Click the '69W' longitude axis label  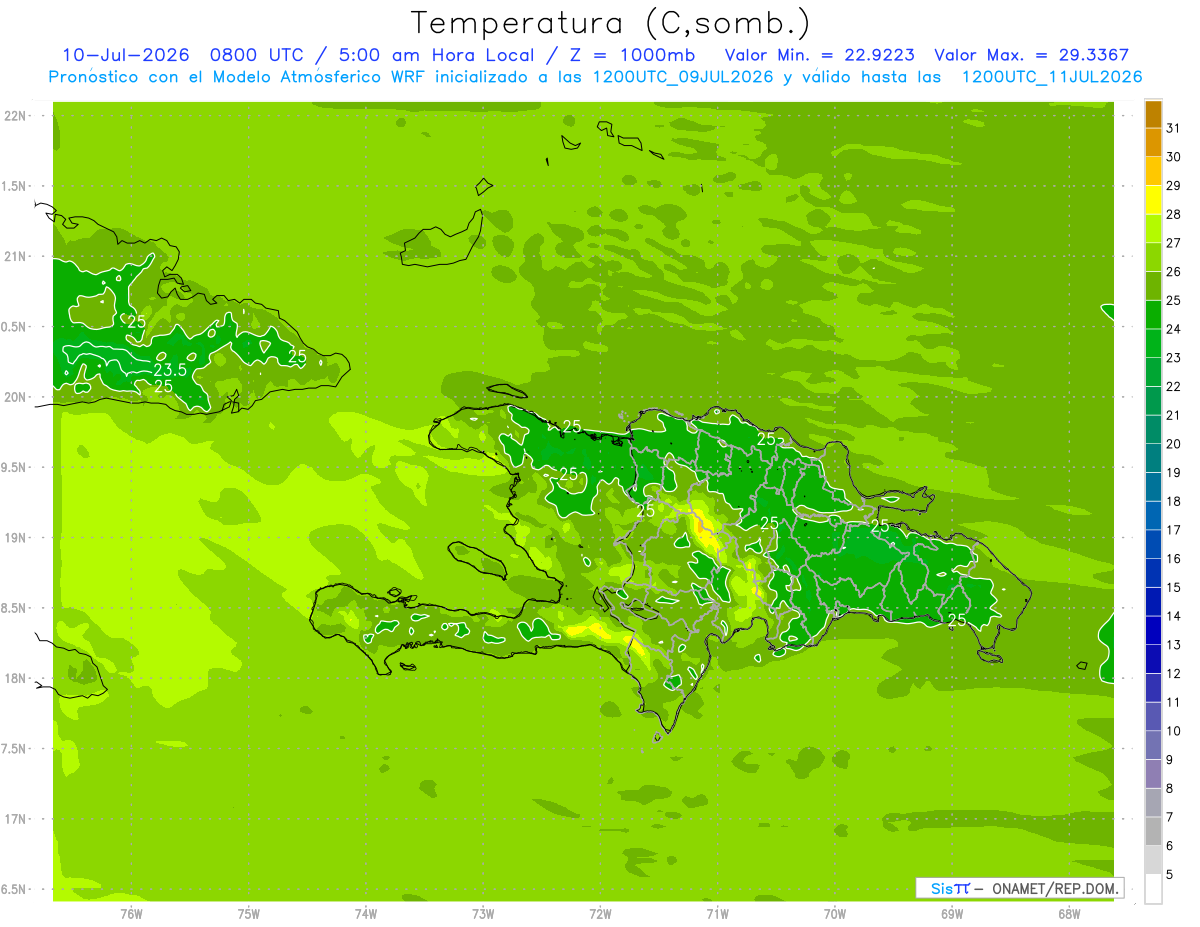[x=952, y=913]
